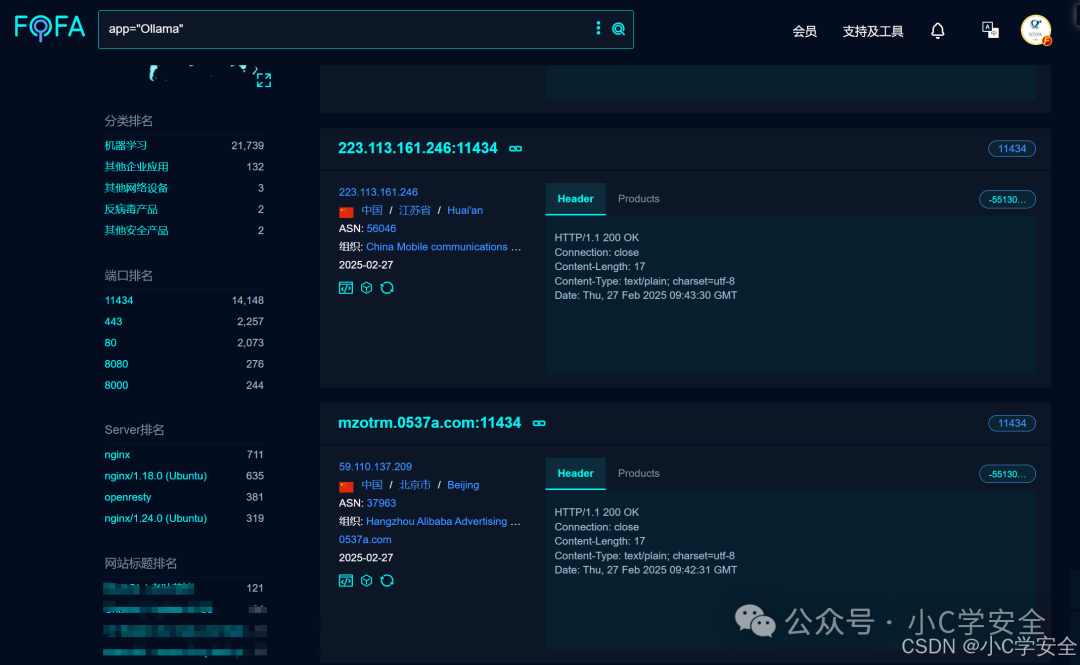Open the notifications bell
Image resolution: width=1080 pixels, height=665 pixels.
click(937, 30)
